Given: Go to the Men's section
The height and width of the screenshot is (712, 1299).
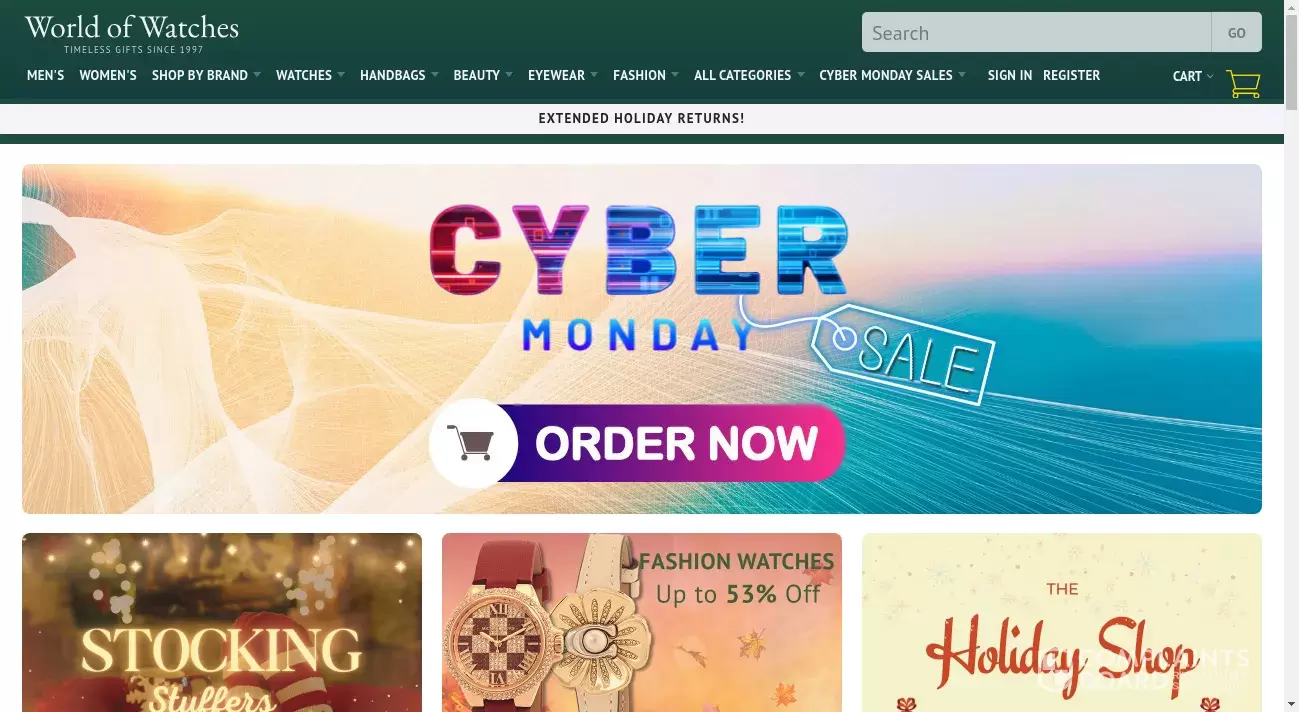Looking at the screenshot, I should tap(45, 75).
